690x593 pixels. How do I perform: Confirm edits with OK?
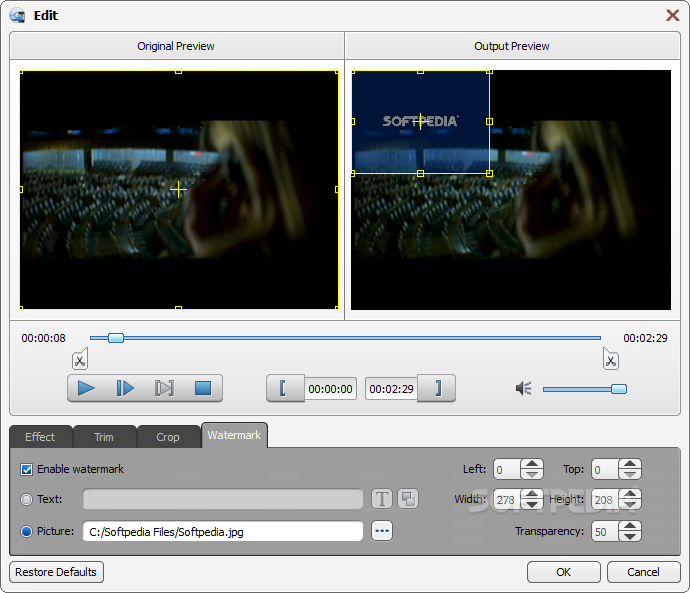[563, 572]
